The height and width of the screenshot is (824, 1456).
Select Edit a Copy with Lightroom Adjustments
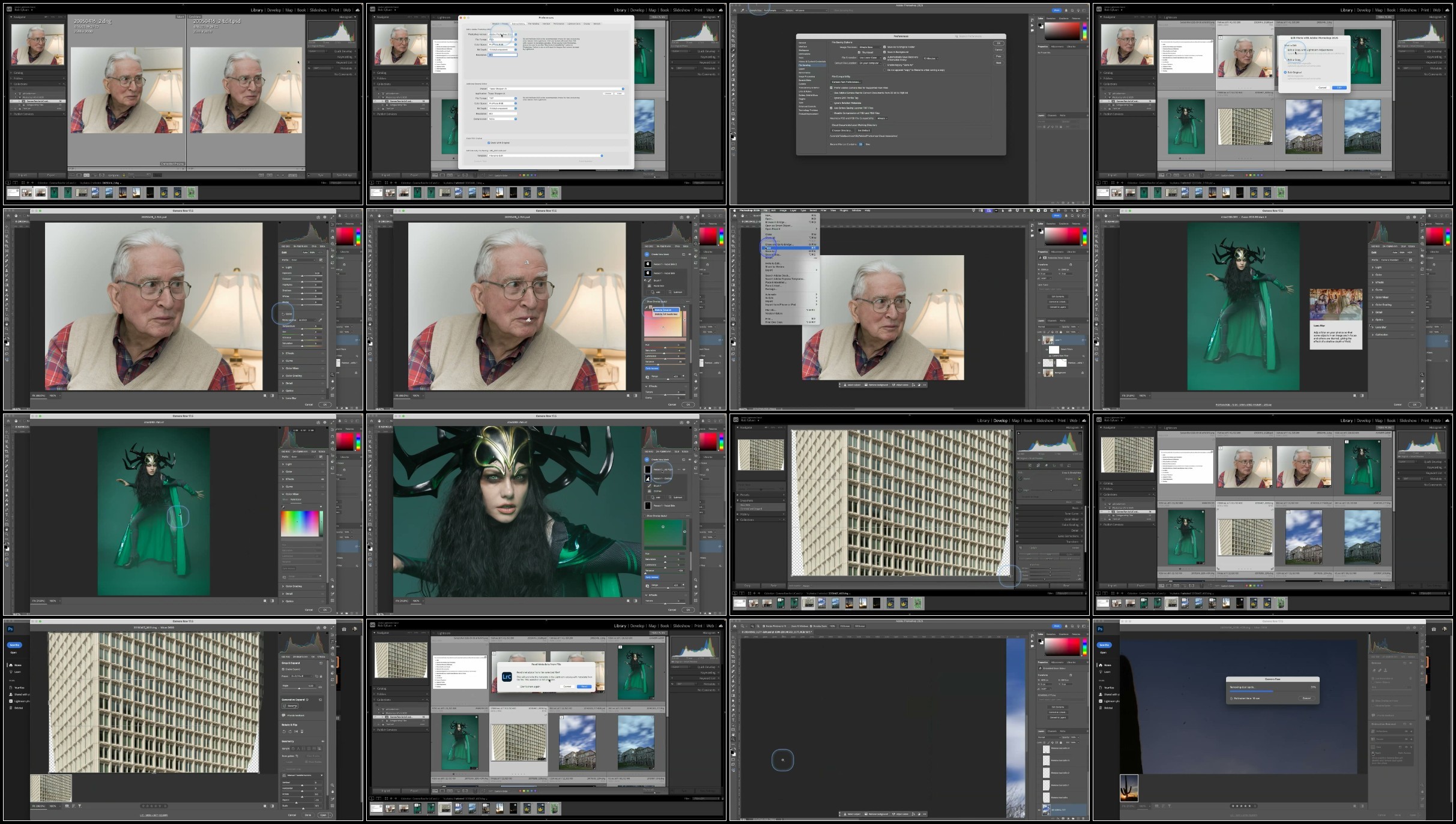[1285, 50]
